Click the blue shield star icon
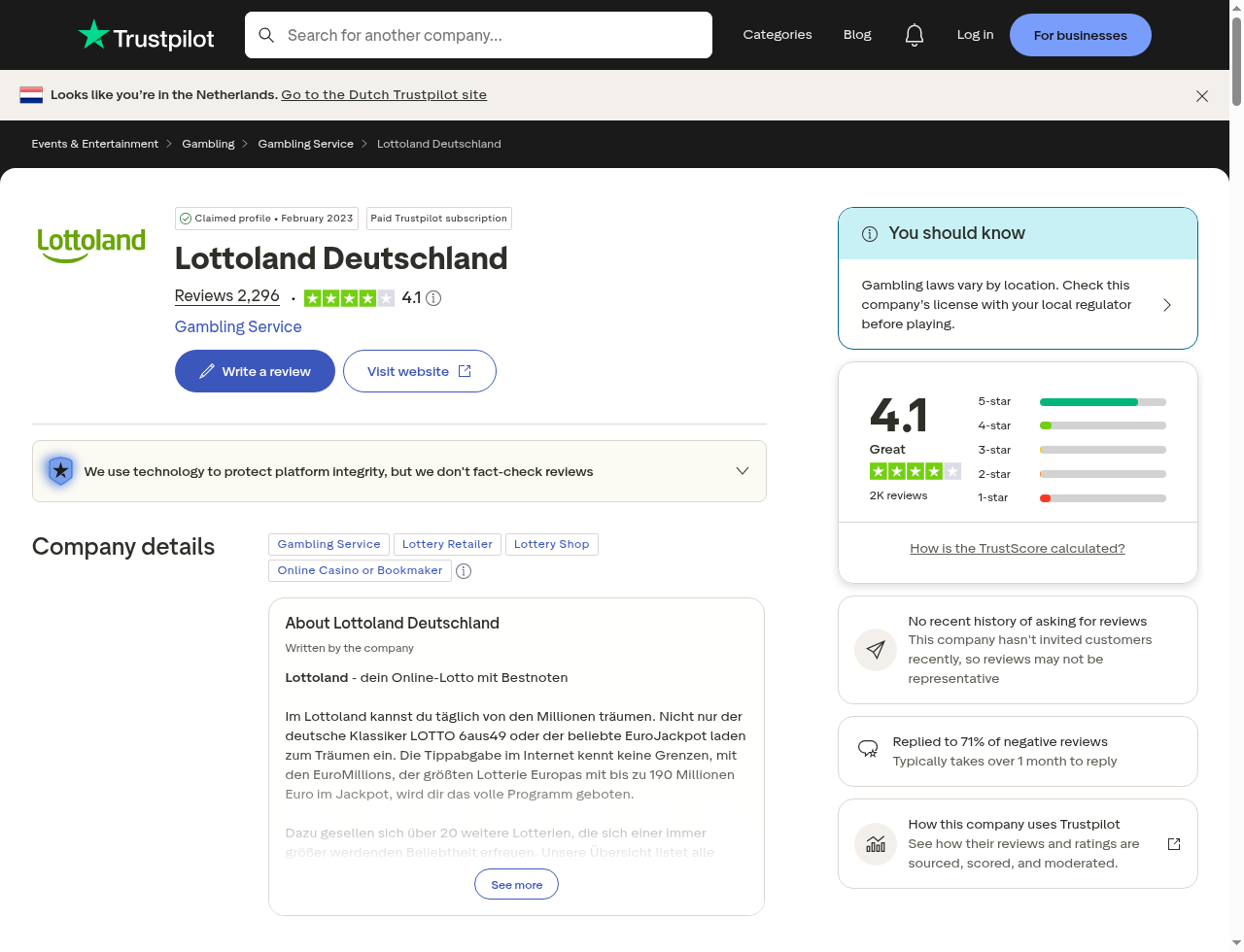The image size is (1244, 952). click(60, 471)
